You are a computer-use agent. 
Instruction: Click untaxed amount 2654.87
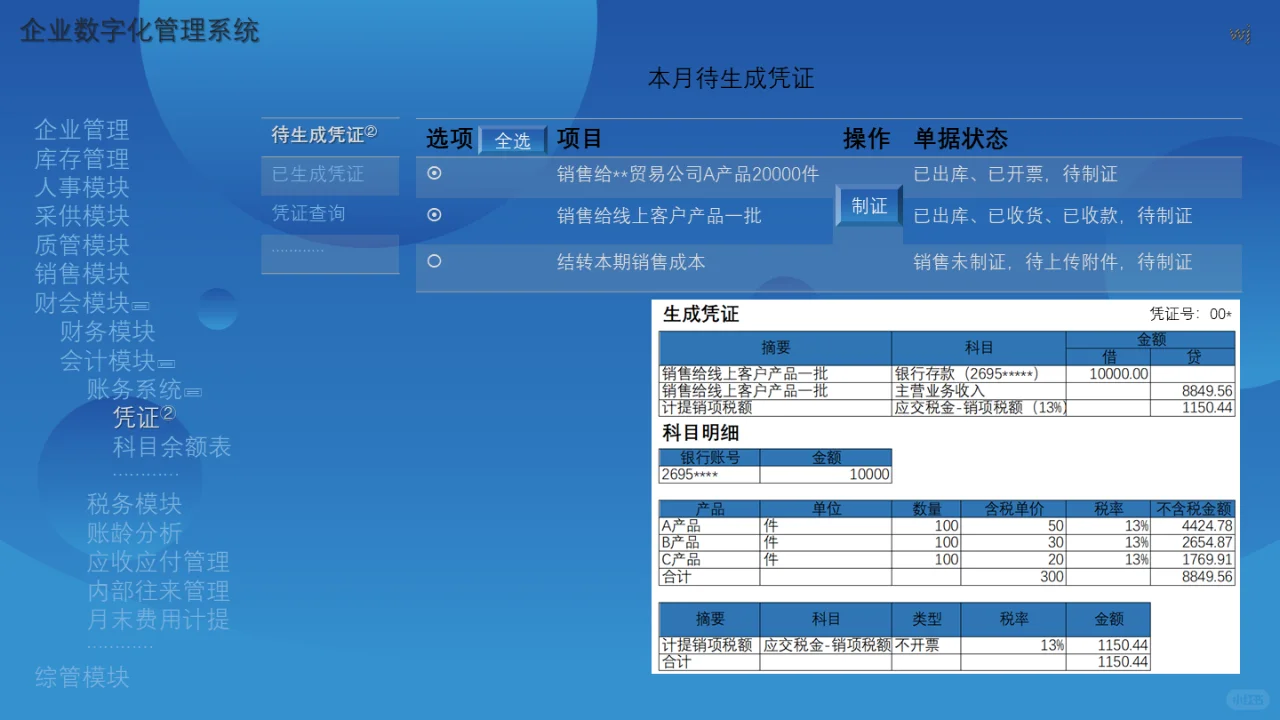[x=1193, y=543]
